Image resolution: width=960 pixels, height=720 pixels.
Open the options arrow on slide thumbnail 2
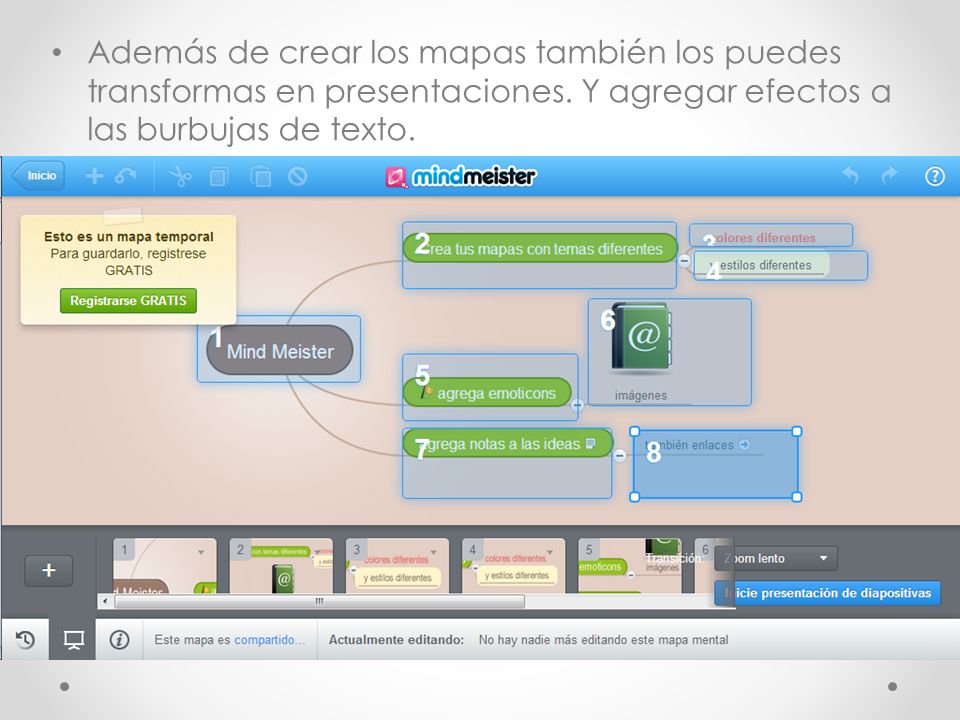pos(317,552)
